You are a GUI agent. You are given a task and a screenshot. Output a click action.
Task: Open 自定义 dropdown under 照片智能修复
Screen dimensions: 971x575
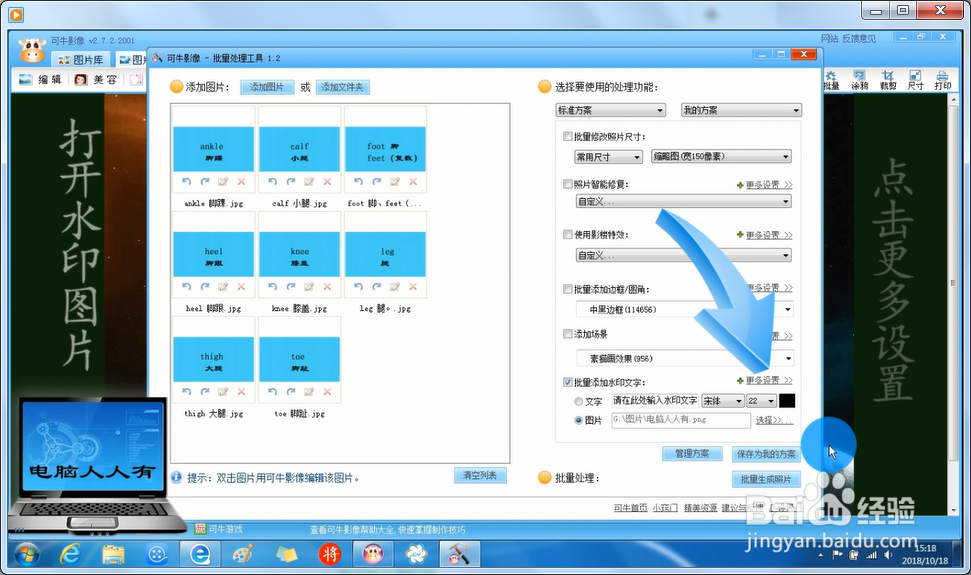[x=684, y=201]
